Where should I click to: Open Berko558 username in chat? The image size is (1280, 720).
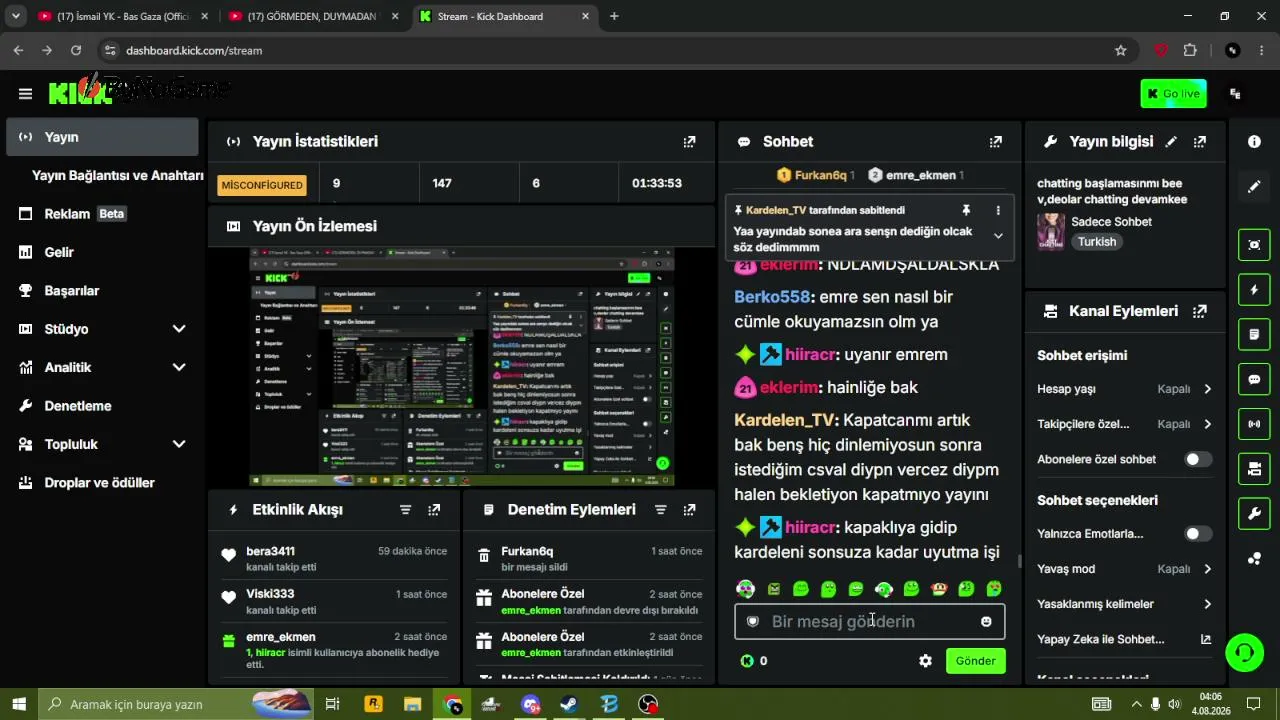(x=772, y=297)
